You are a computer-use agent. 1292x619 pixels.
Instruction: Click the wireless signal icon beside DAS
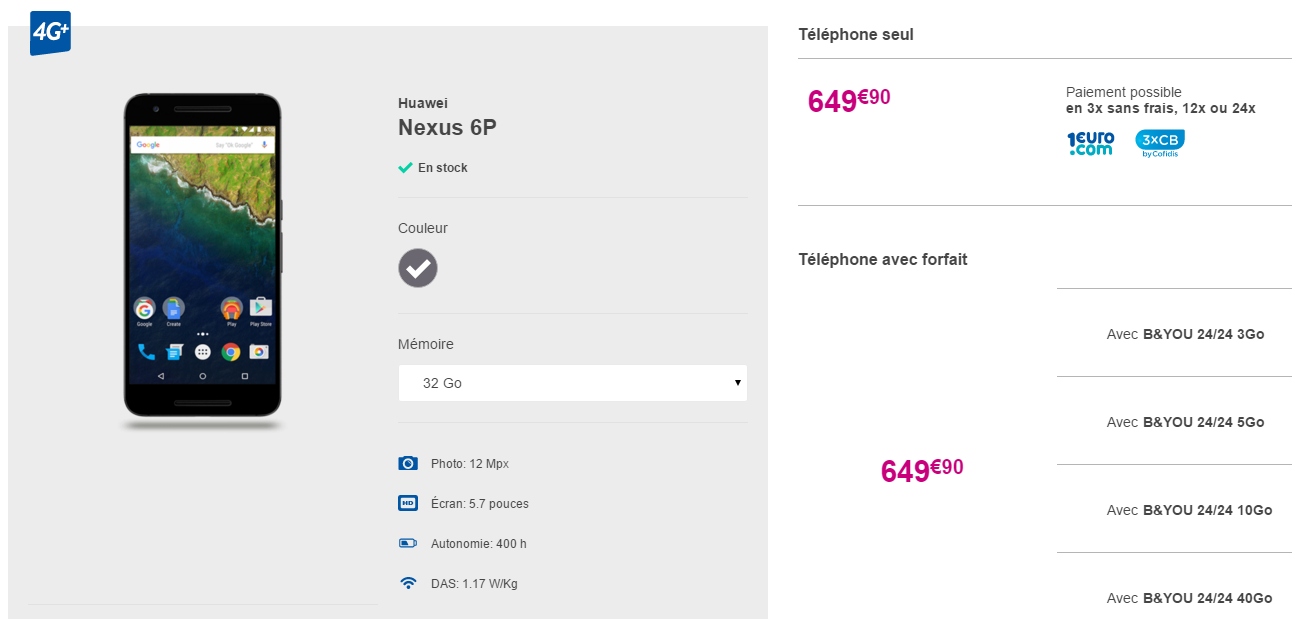point(408,583)
